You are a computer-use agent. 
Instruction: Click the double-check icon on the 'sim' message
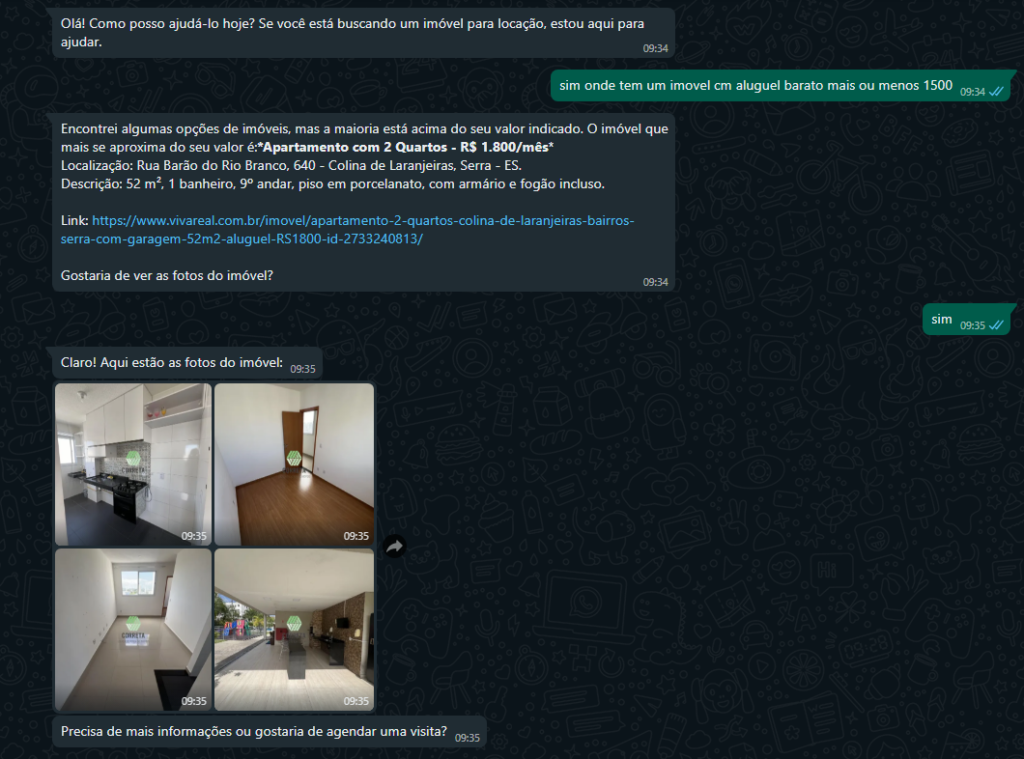997,325
